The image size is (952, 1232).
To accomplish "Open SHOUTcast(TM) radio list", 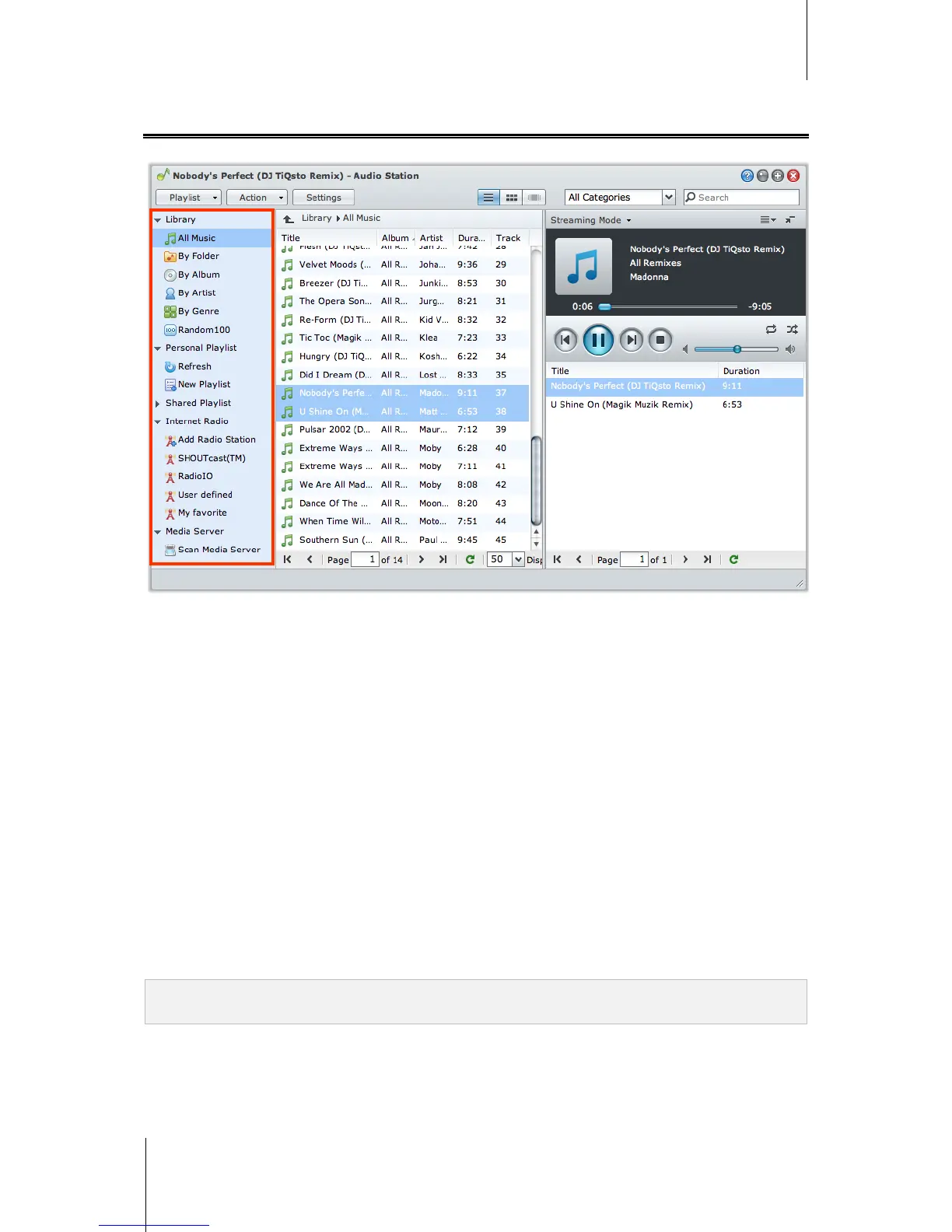I will (212, 458).
